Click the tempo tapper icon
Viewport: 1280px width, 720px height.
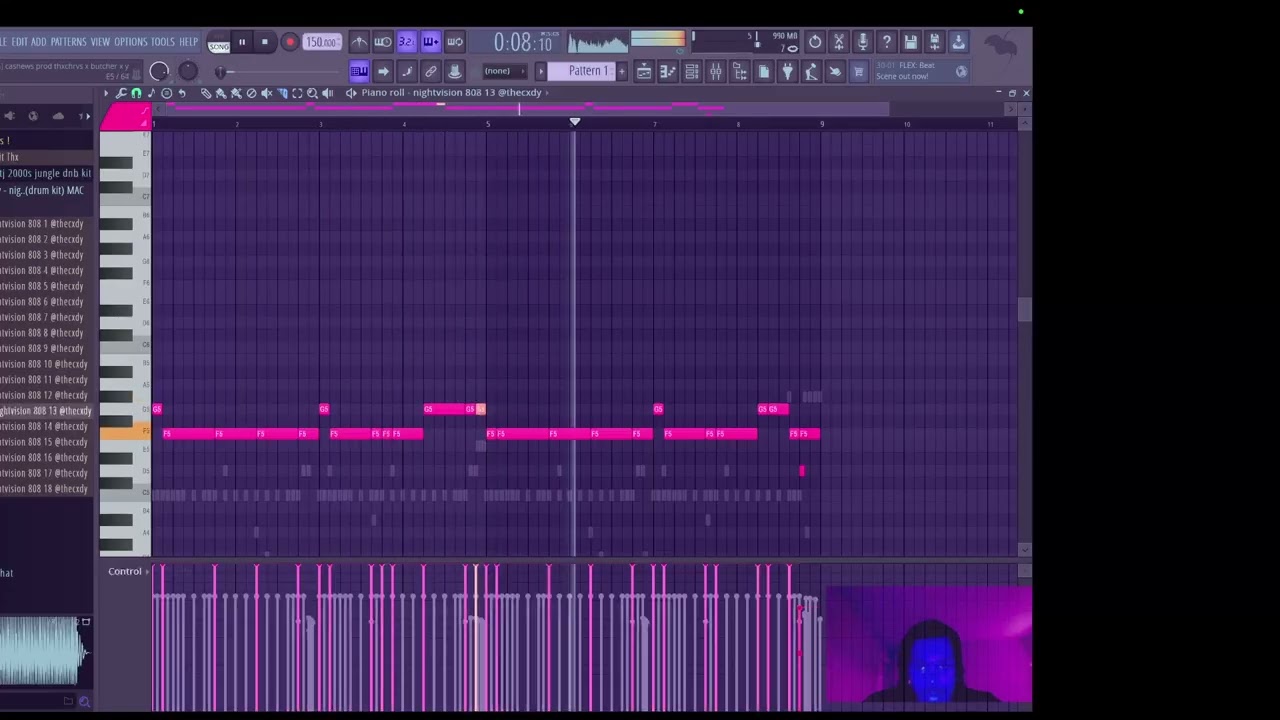click(x=812, y=71)
